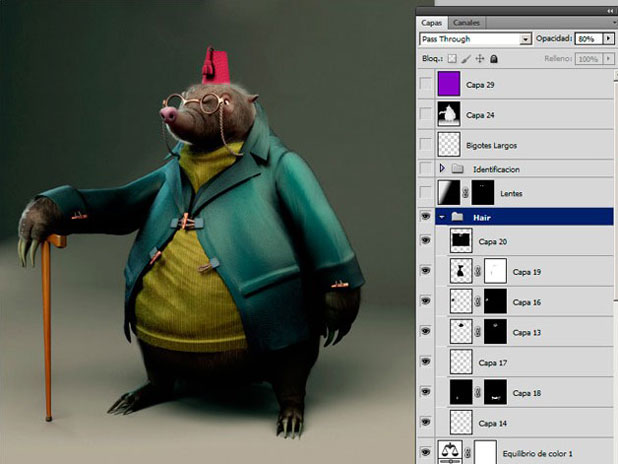The image size is (618, 464).
Task: Hide the Capa 14 layer
Action: (426, 423)
